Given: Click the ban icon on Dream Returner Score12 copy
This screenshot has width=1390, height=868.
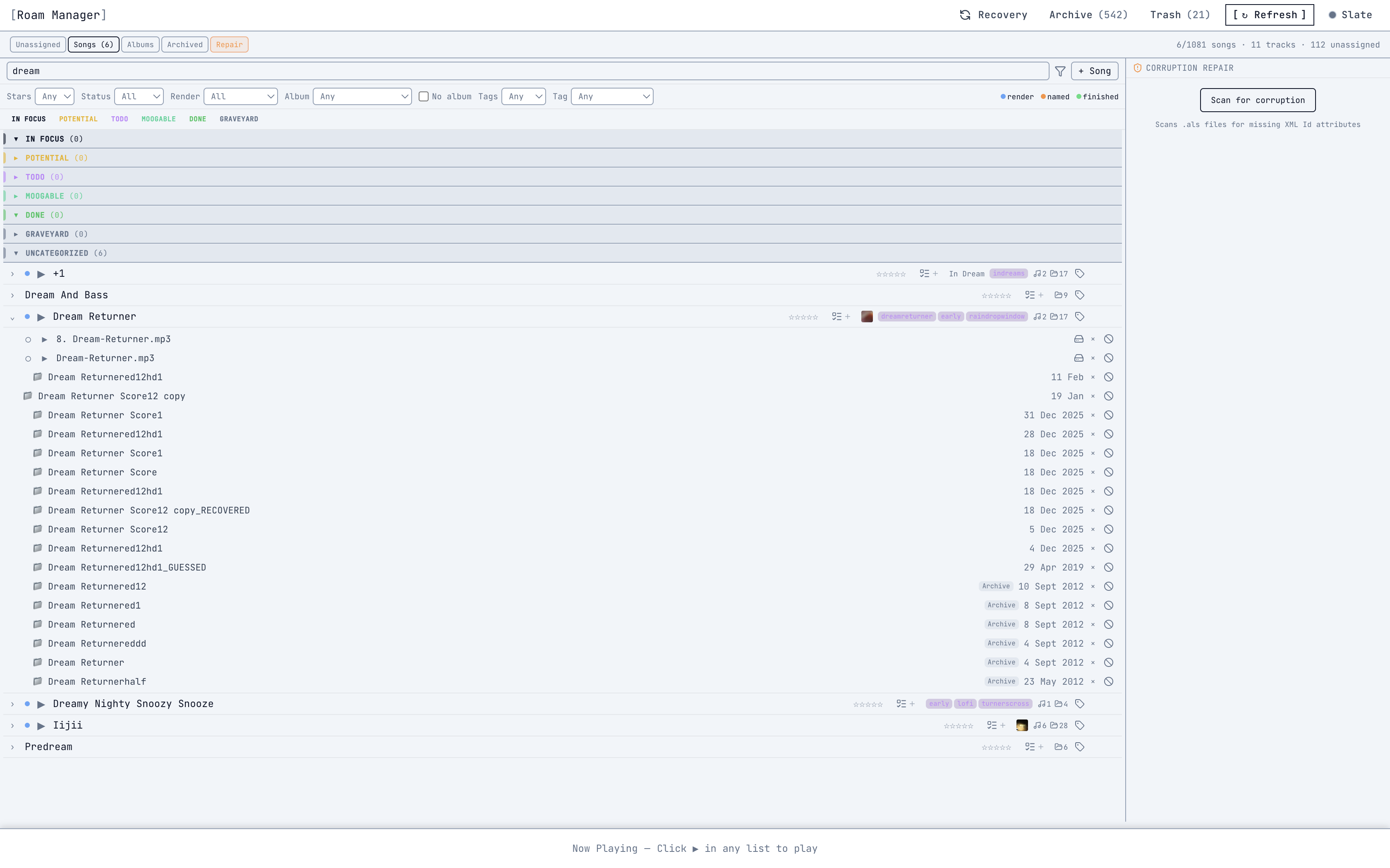Looking at the screenshot, I should pos(1109,396).
